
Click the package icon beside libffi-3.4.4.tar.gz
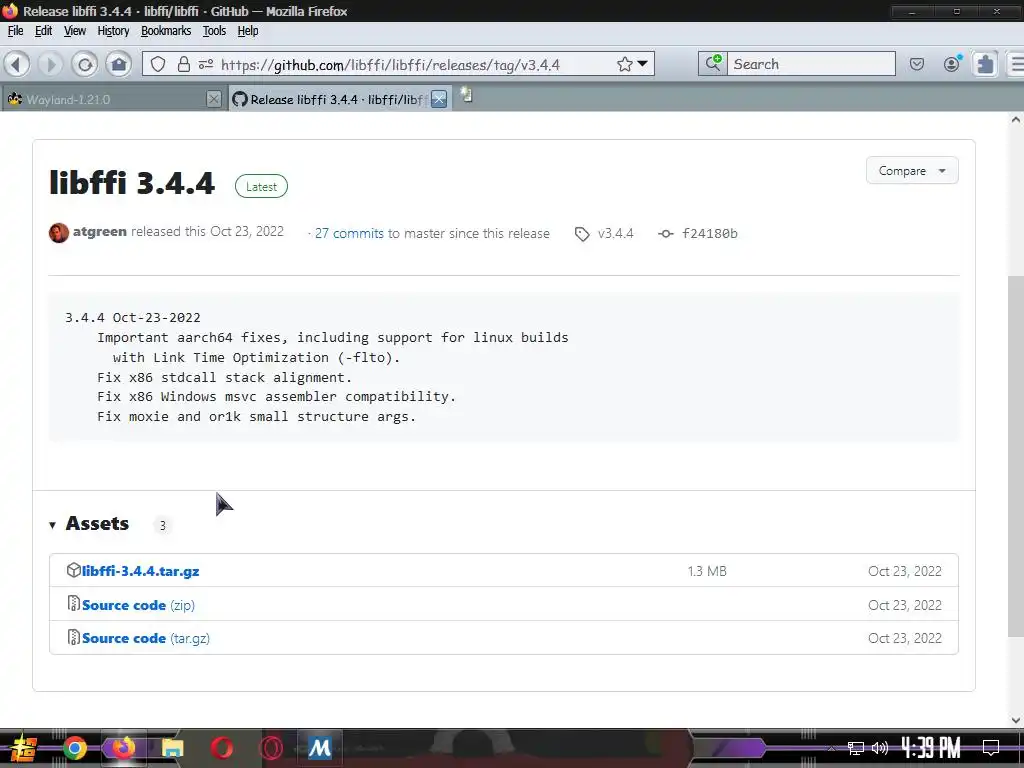(x=74, y=570)
